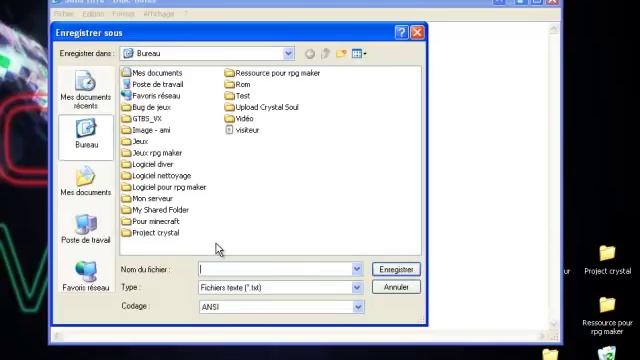
Task: Click Notepad vertical scrollbar up arrow
Action: tap(554, 29)
